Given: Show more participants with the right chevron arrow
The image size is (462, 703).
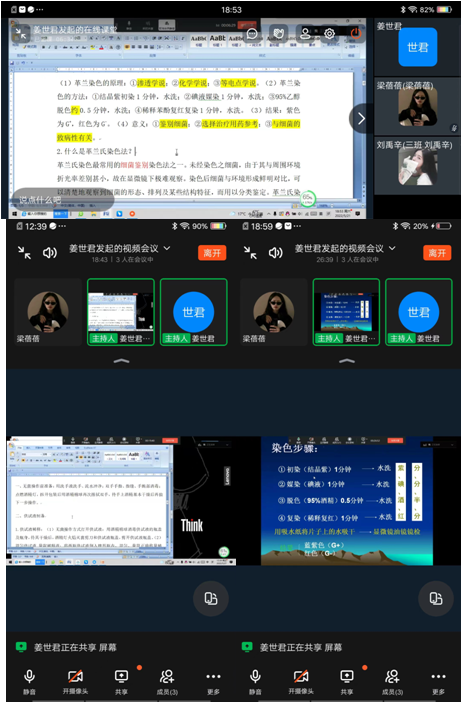Looking at the screenshot, I should pyautogui.click(x=361, y=118).
